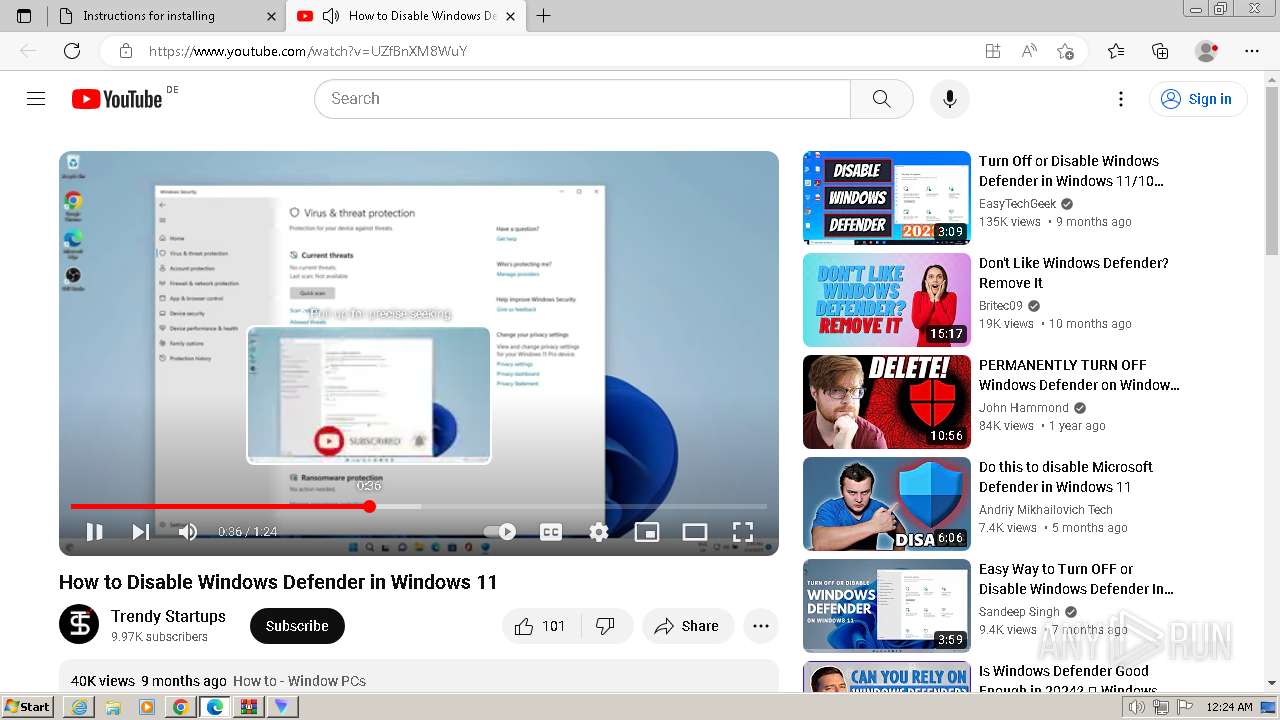
Task: Open 'Don't Like Windows Defender? Remove It' title
Action: pos(1074,273)
